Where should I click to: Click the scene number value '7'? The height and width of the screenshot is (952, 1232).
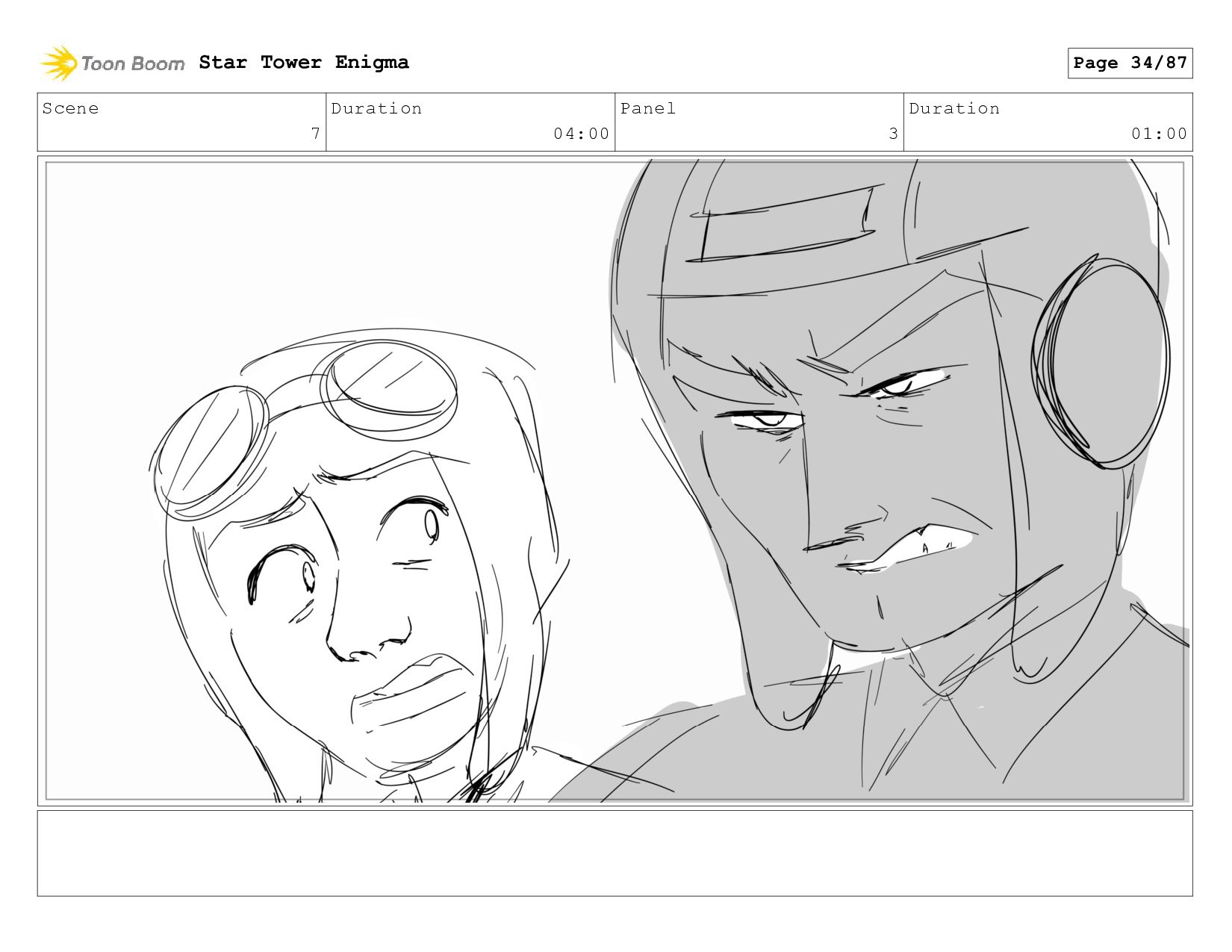[x=316, y=134]
